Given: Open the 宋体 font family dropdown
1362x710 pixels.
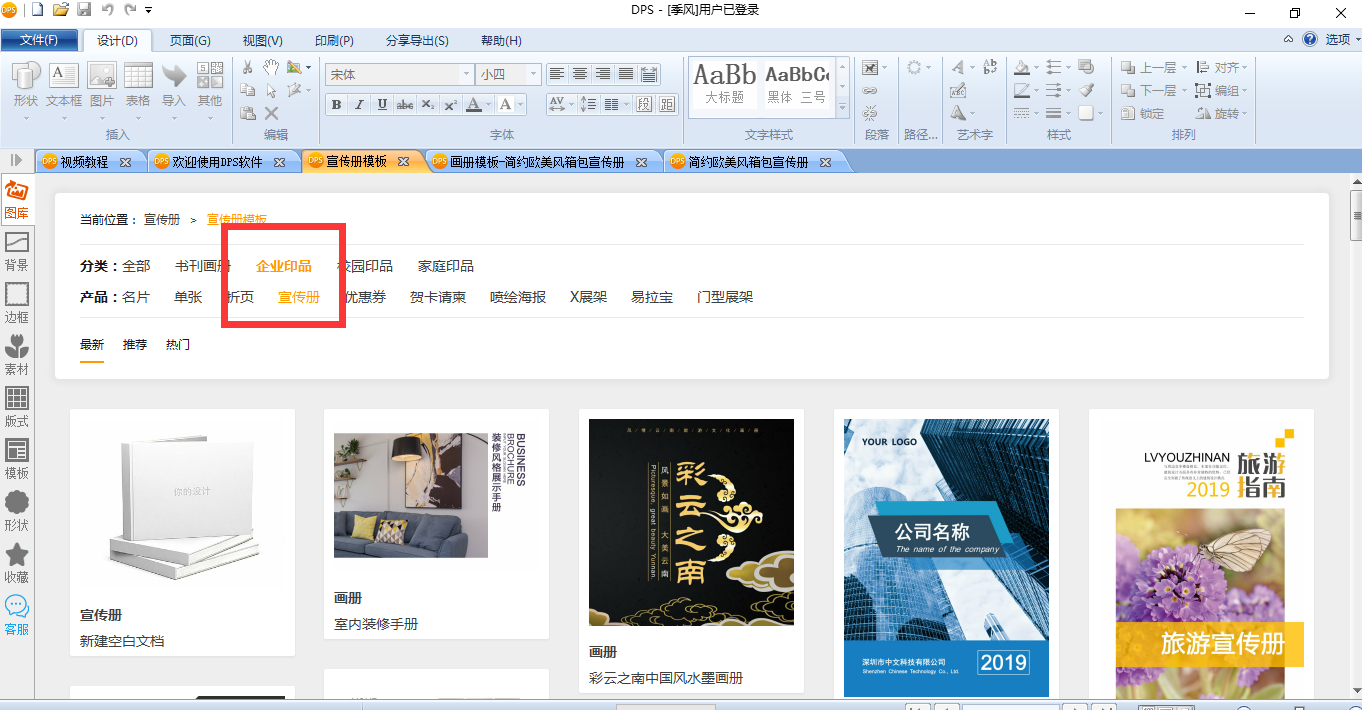Looking at the screenshot, I should tap(466, 75).
